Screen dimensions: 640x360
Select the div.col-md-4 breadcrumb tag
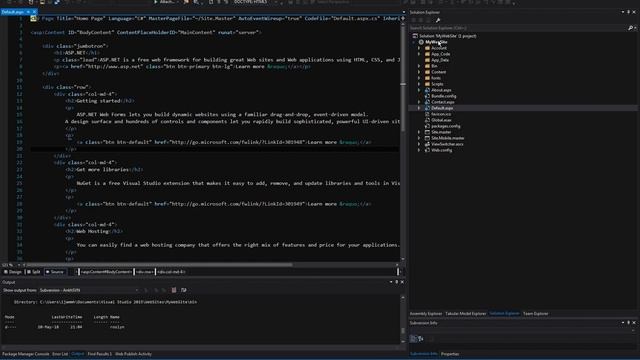click(171, 272)
